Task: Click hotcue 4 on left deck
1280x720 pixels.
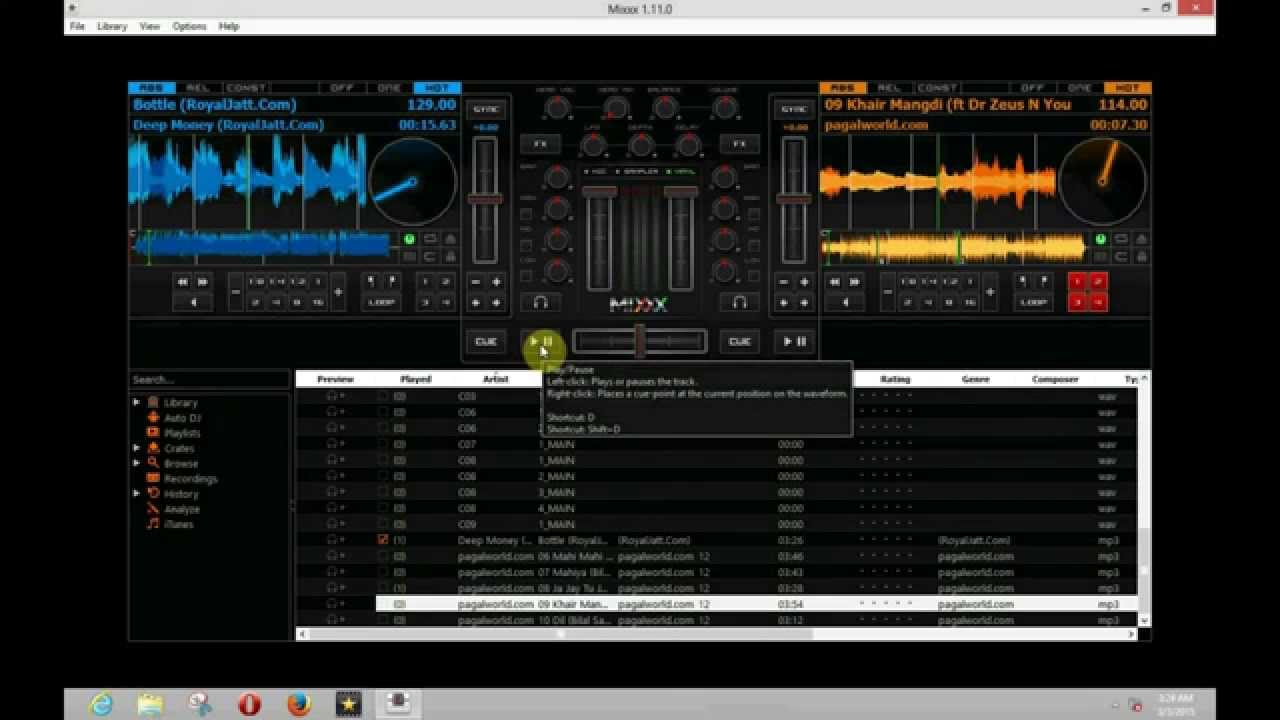Action: pyautogui.click(x=445, y=302)
